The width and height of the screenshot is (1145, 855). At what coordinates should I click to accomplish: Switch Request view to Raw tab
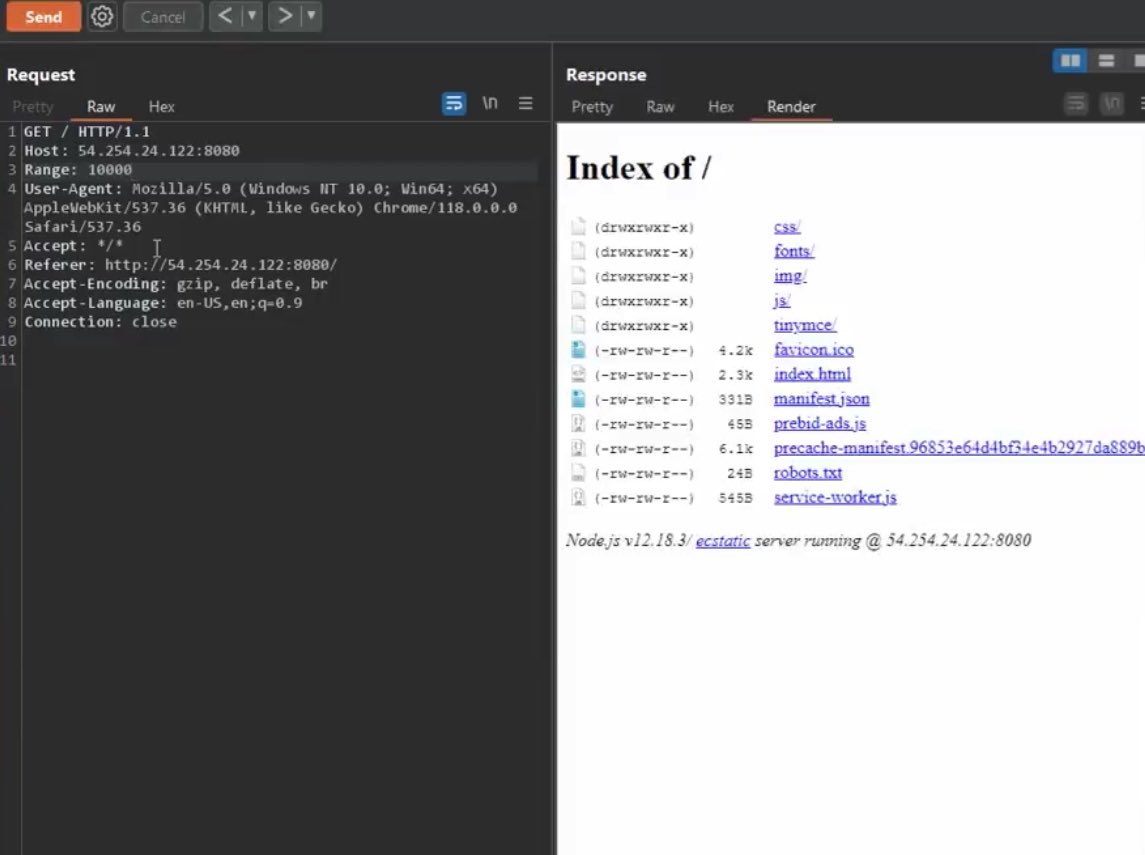101,107
